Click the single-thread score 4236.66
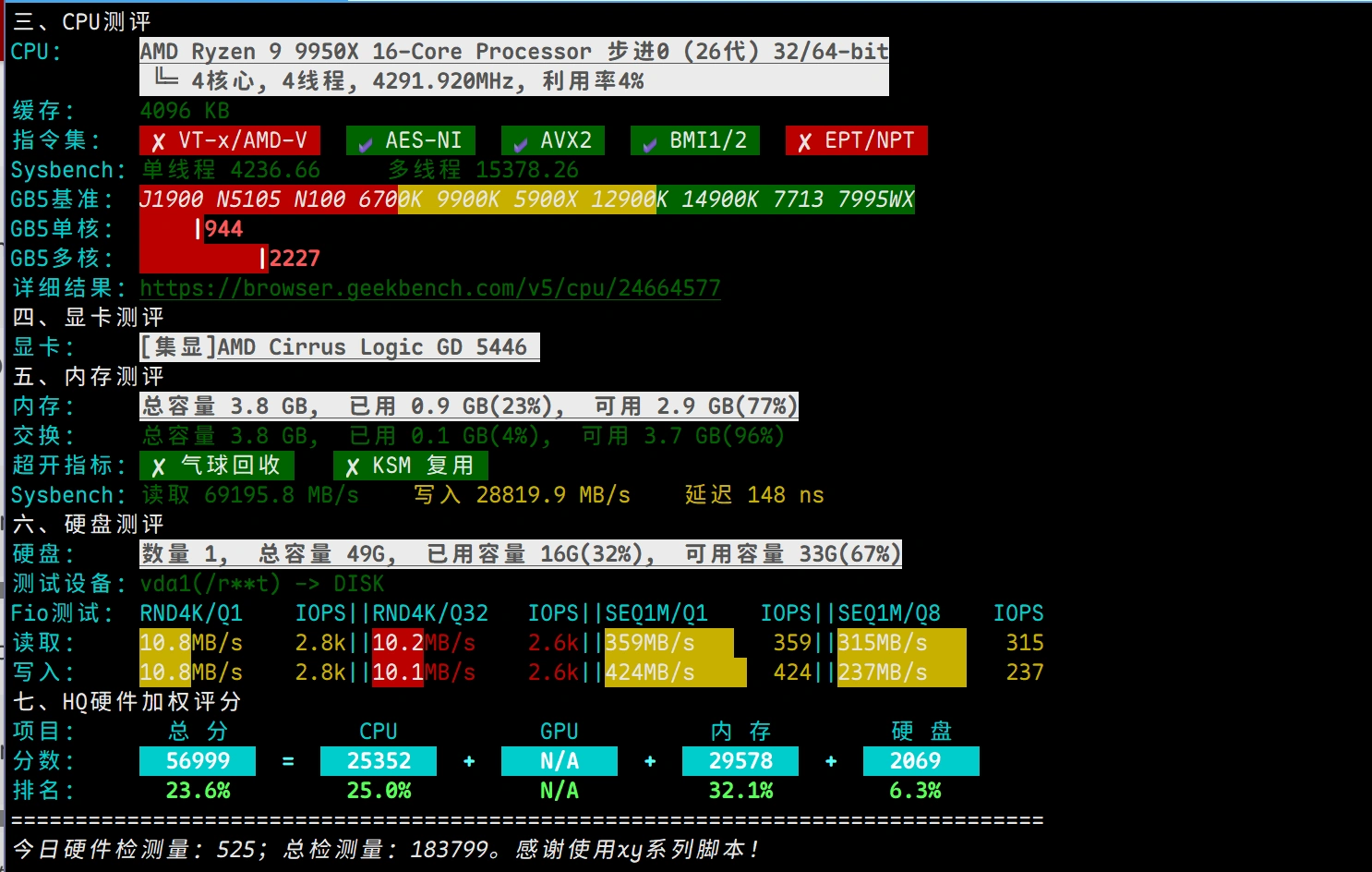 click(x=275, y=170)
